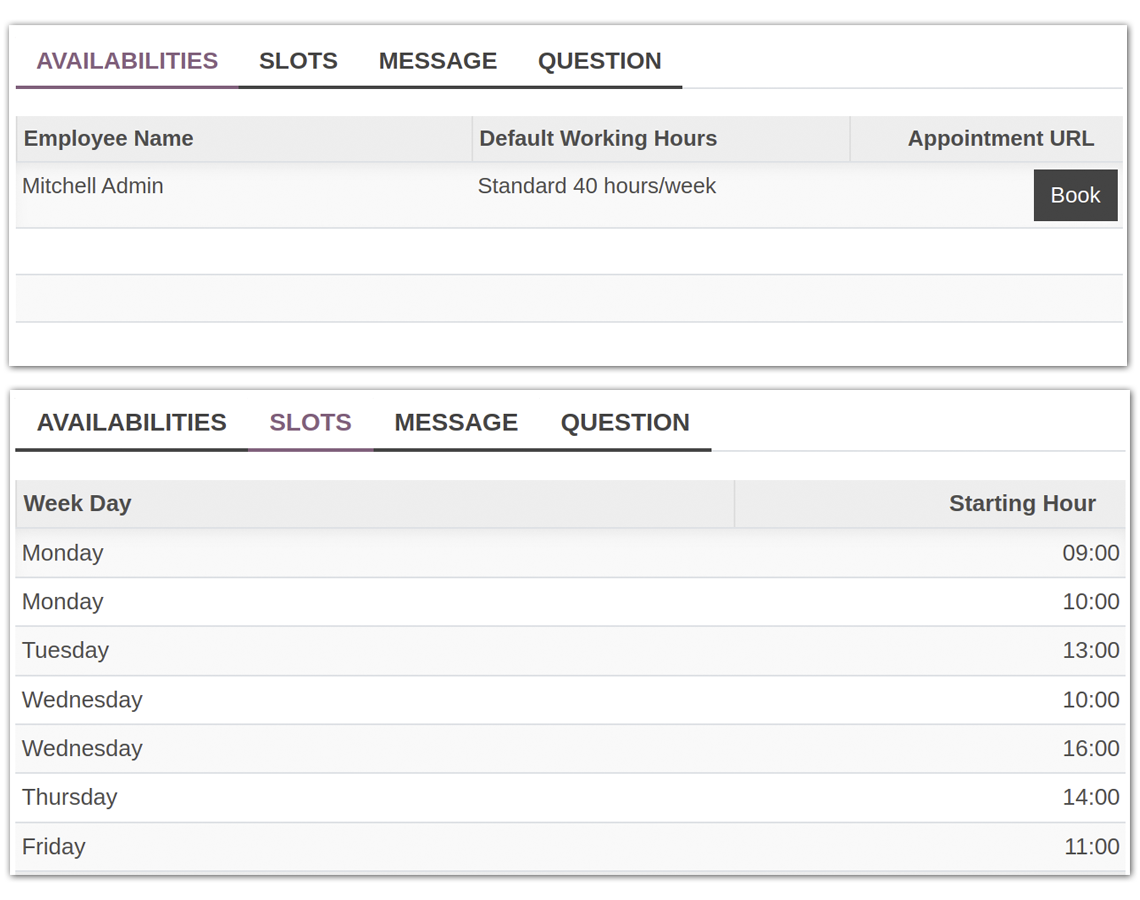Select the Mitchell Admin employee name cell

point(93,186)
